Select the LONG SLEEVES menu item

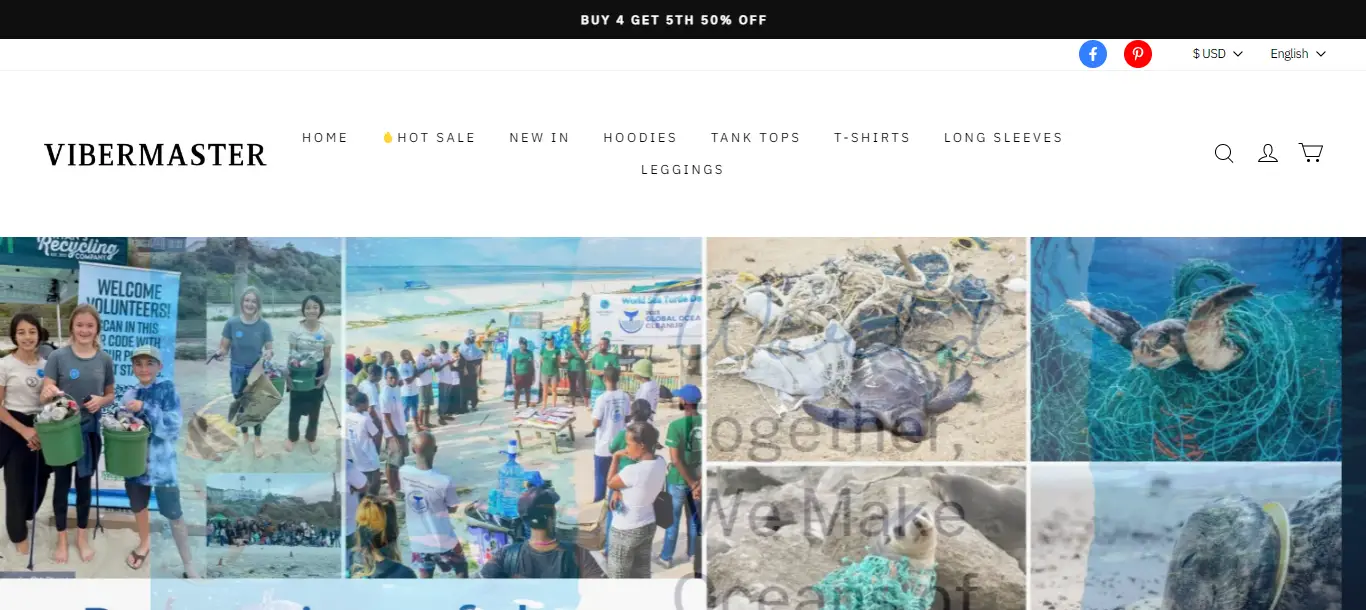coord(1003,138)
